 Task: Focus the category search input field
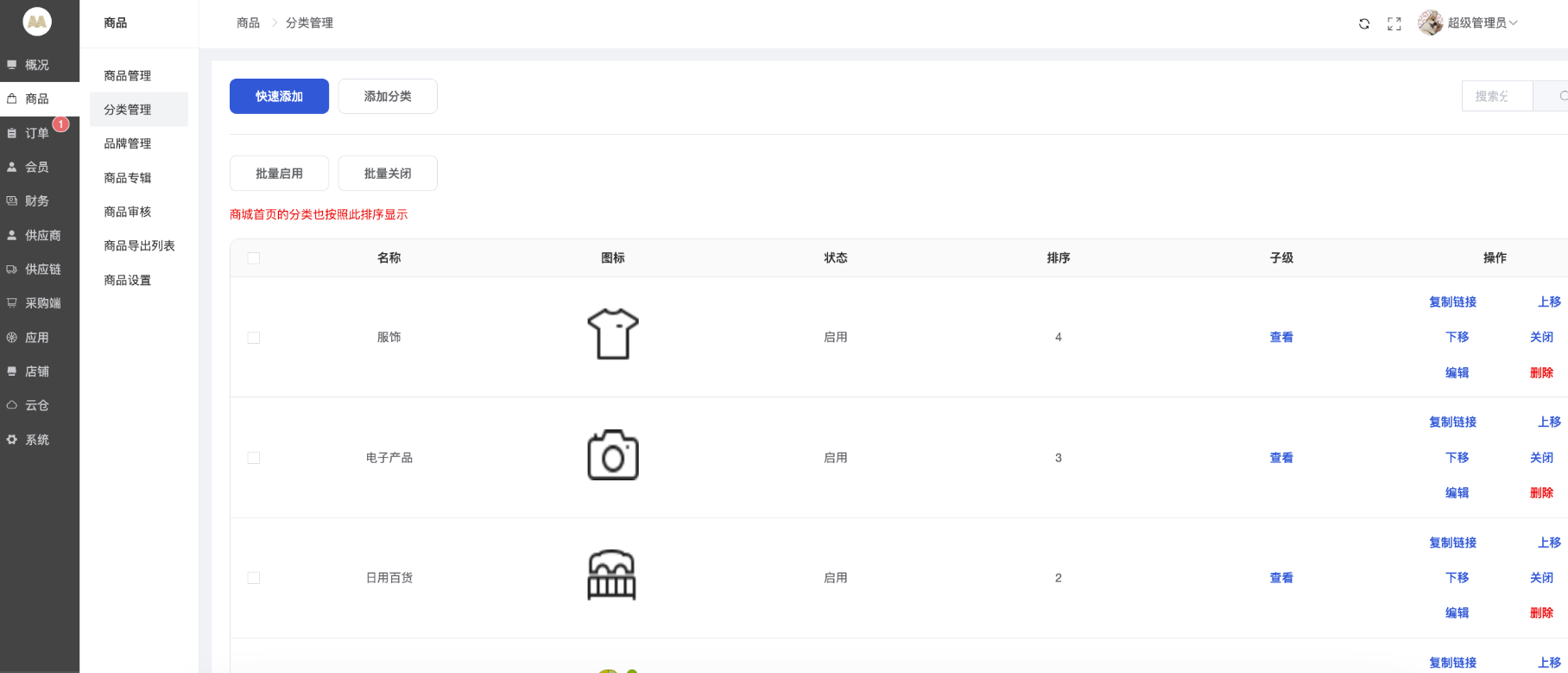point(1496,96)
